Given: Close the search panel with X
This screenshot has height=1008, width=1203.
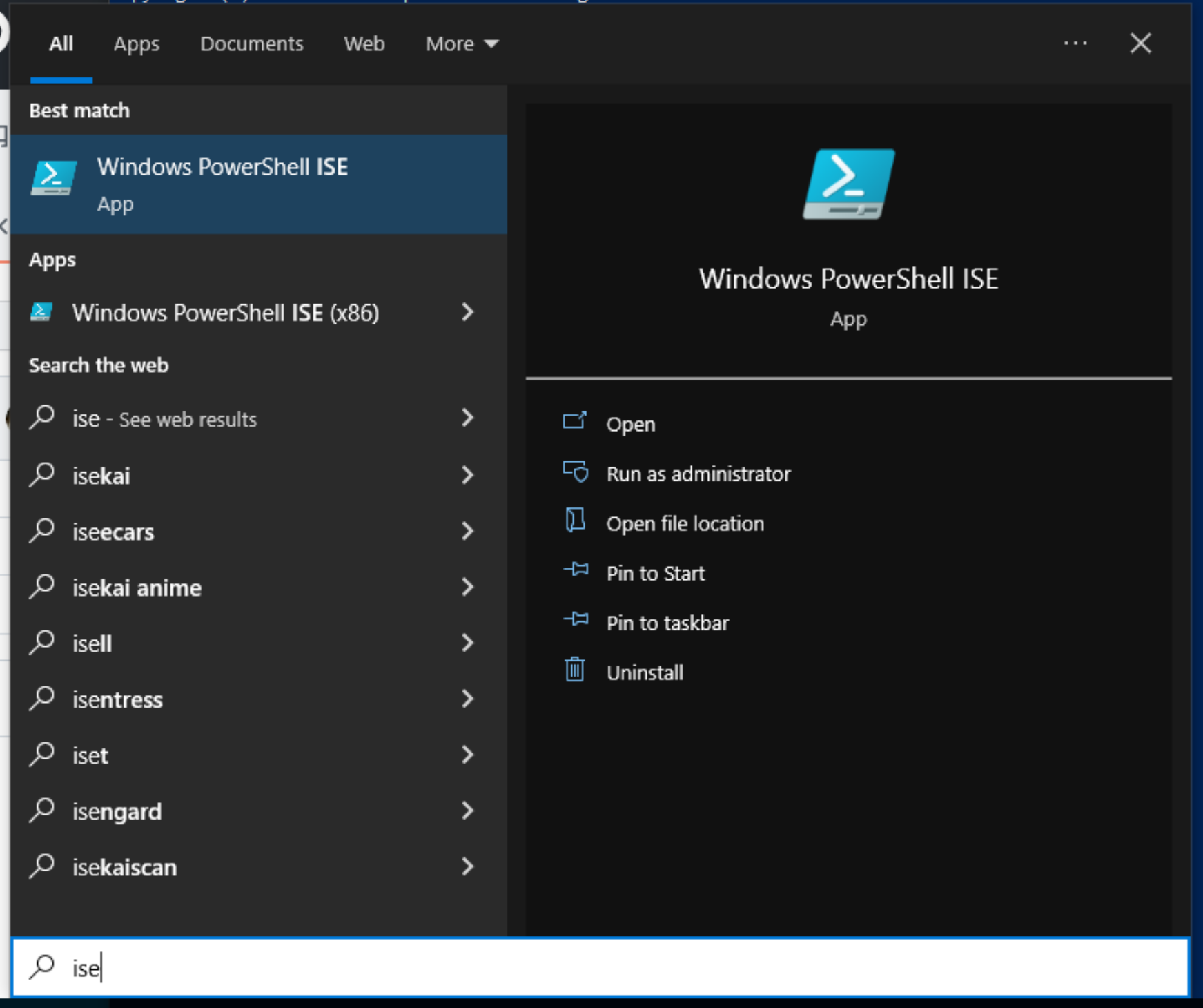Looking at the screenshot, I should click(1140, 43).
